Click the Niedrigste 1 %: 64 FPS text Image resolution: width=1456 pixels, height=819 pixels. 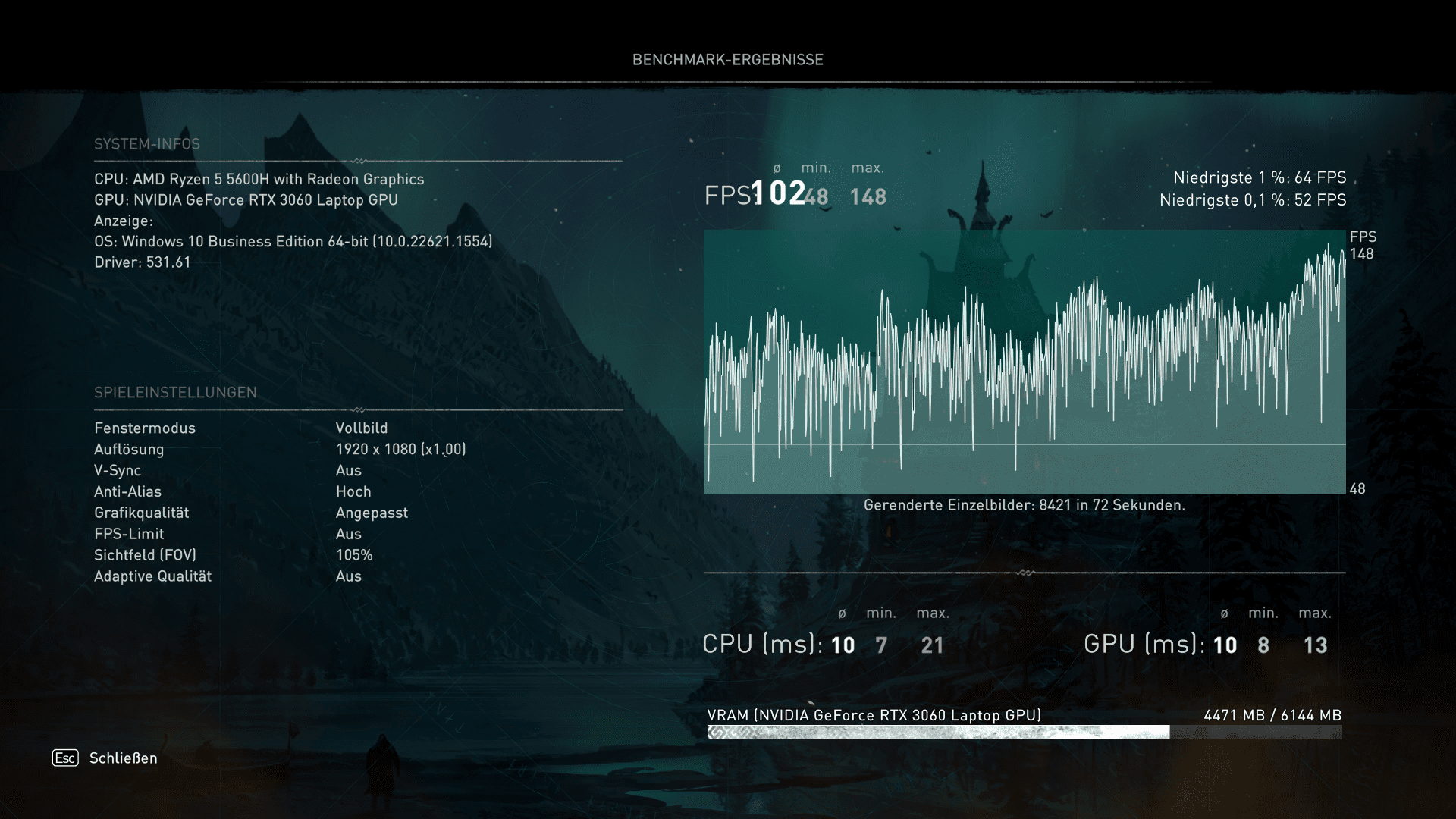(1260, 177)
